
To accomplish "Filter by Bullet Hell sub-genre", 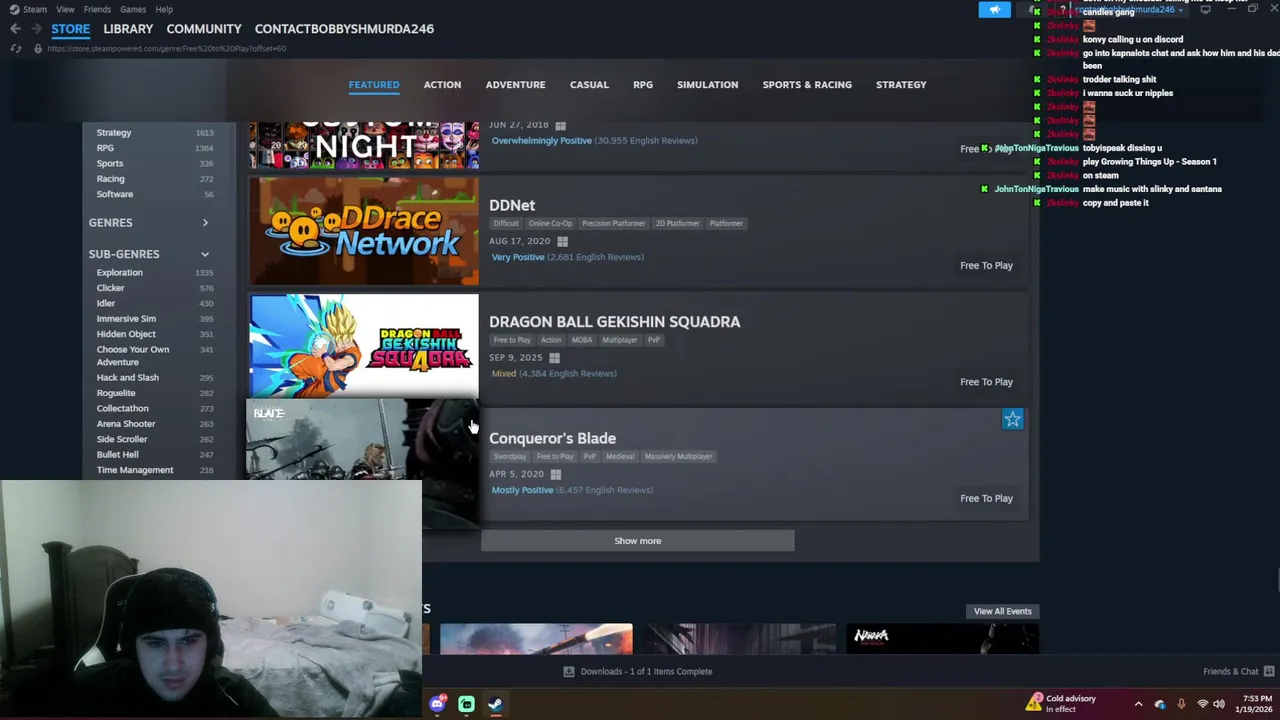I will 118,455.
